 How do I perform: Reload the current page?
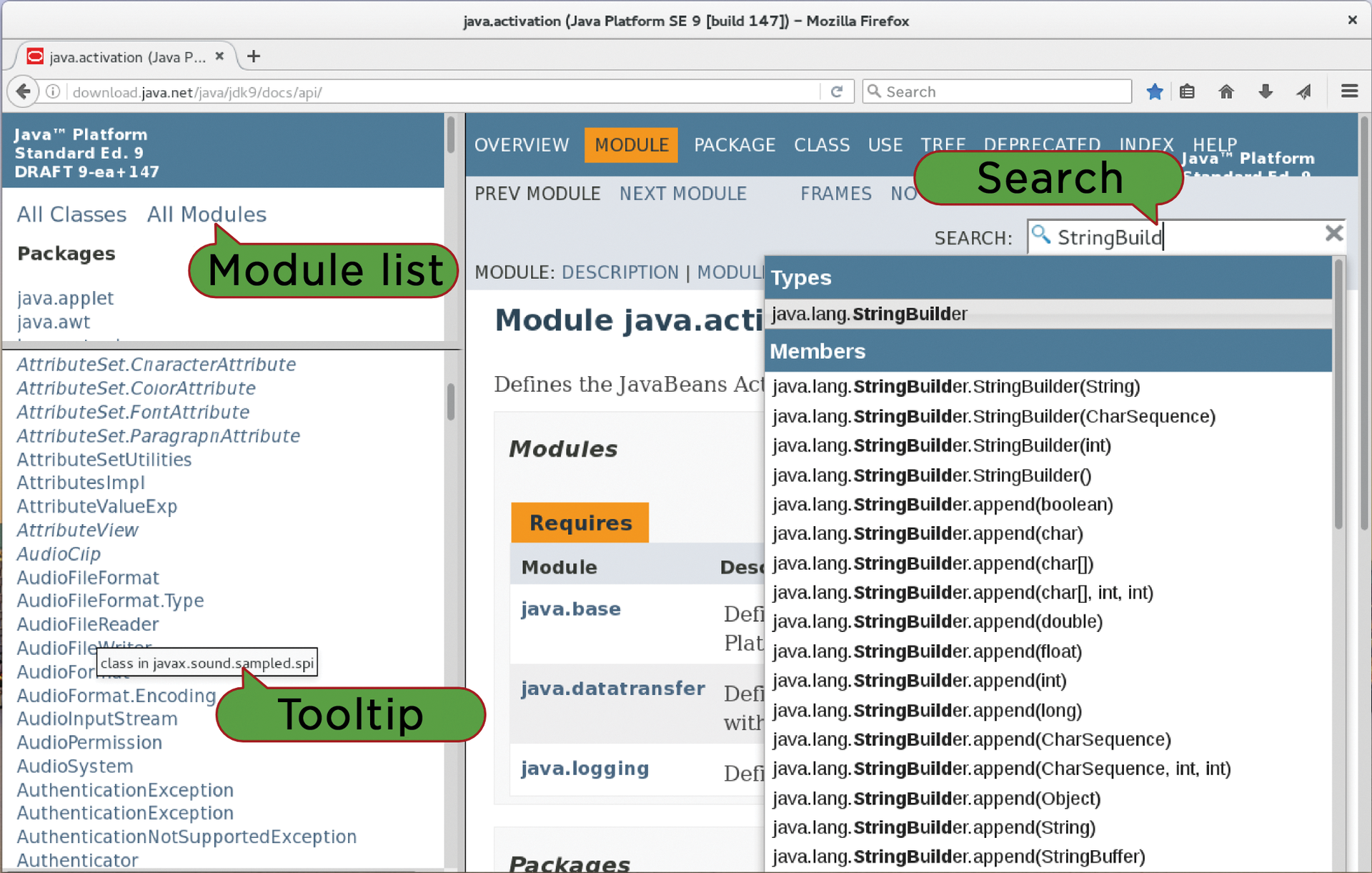tap(836, 92)
